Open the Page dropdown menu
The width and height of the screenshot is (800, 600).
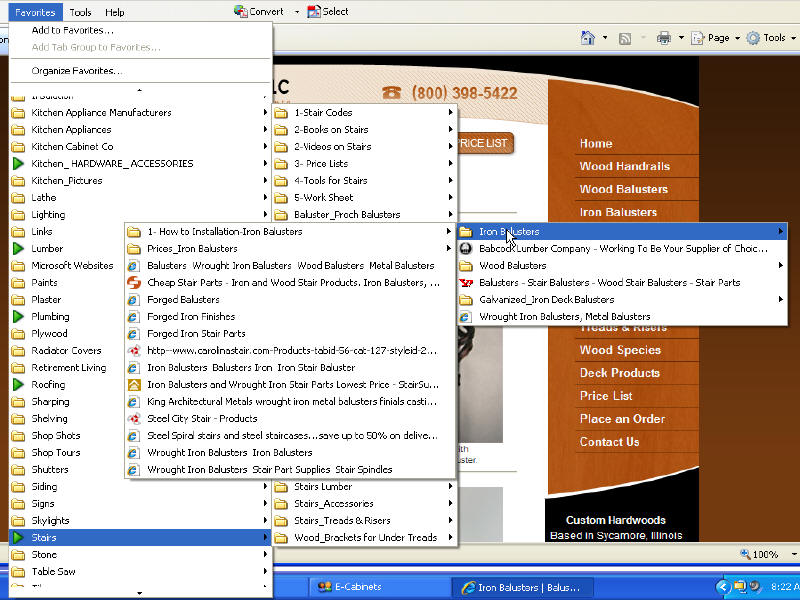(718, 38)
